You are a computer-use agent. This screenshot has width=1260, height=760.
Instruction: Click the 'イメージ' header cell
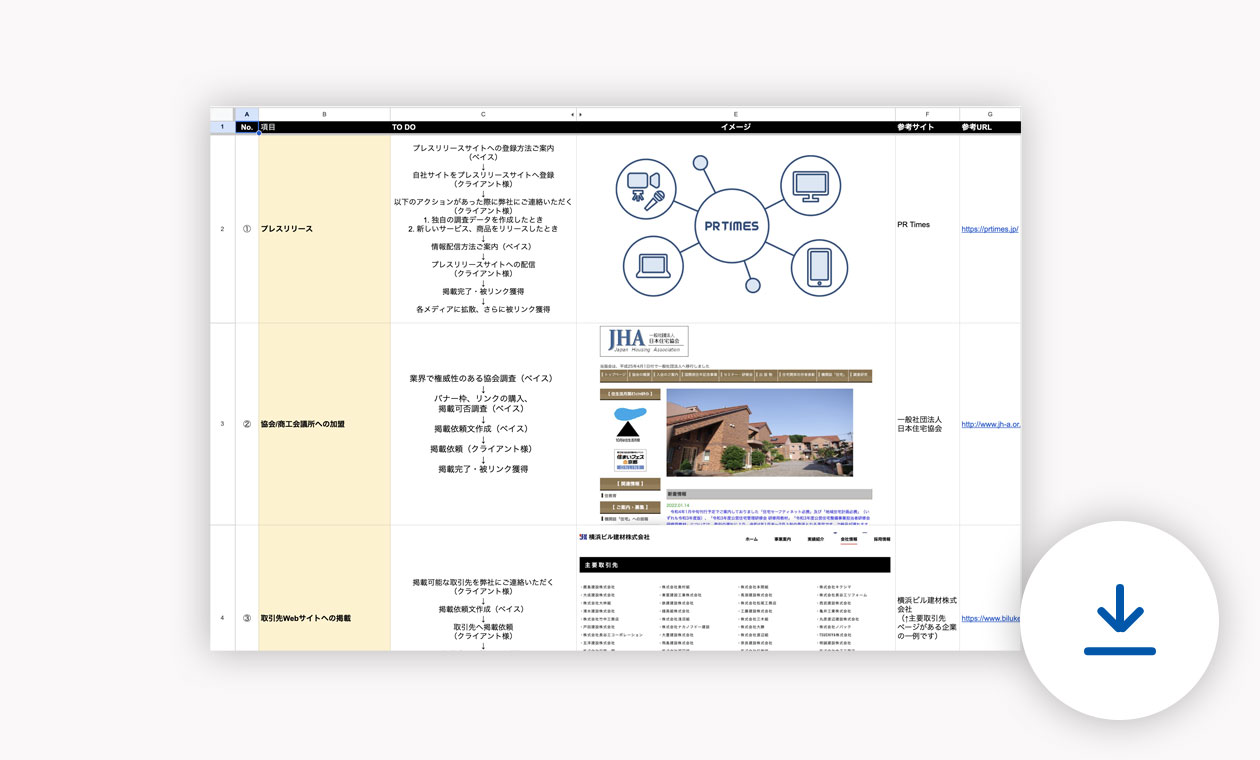(x=735, y=128)
